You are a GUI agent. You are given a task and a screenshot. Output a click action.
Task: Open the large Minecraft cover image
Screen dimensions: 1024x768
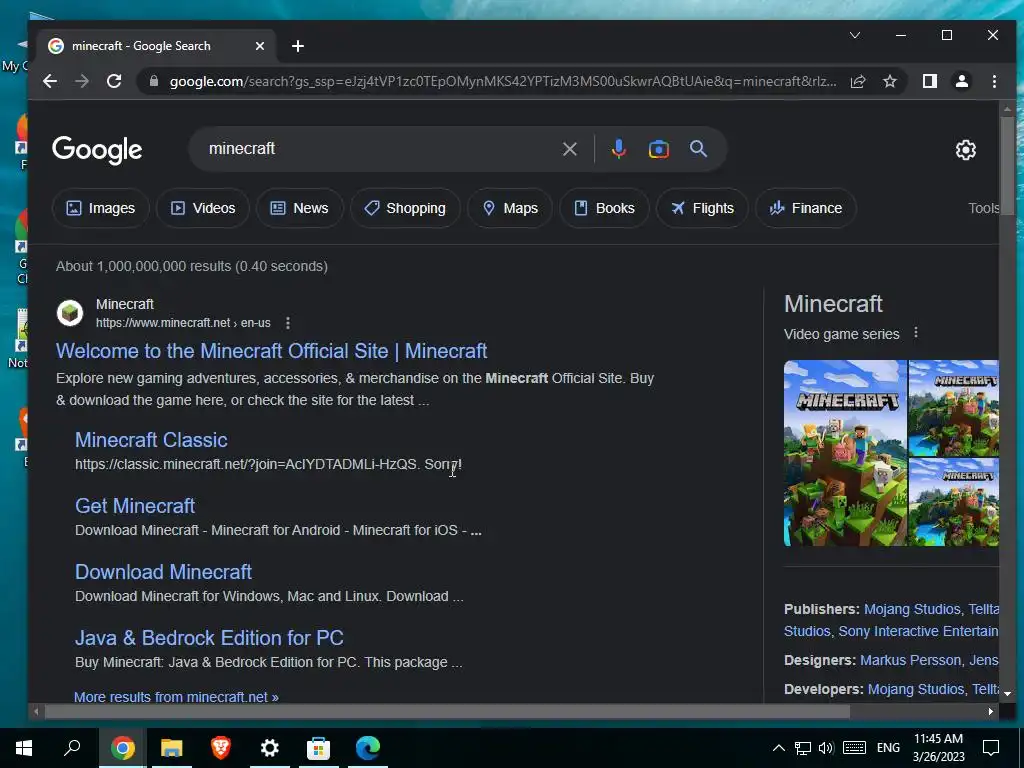point(845,453)
